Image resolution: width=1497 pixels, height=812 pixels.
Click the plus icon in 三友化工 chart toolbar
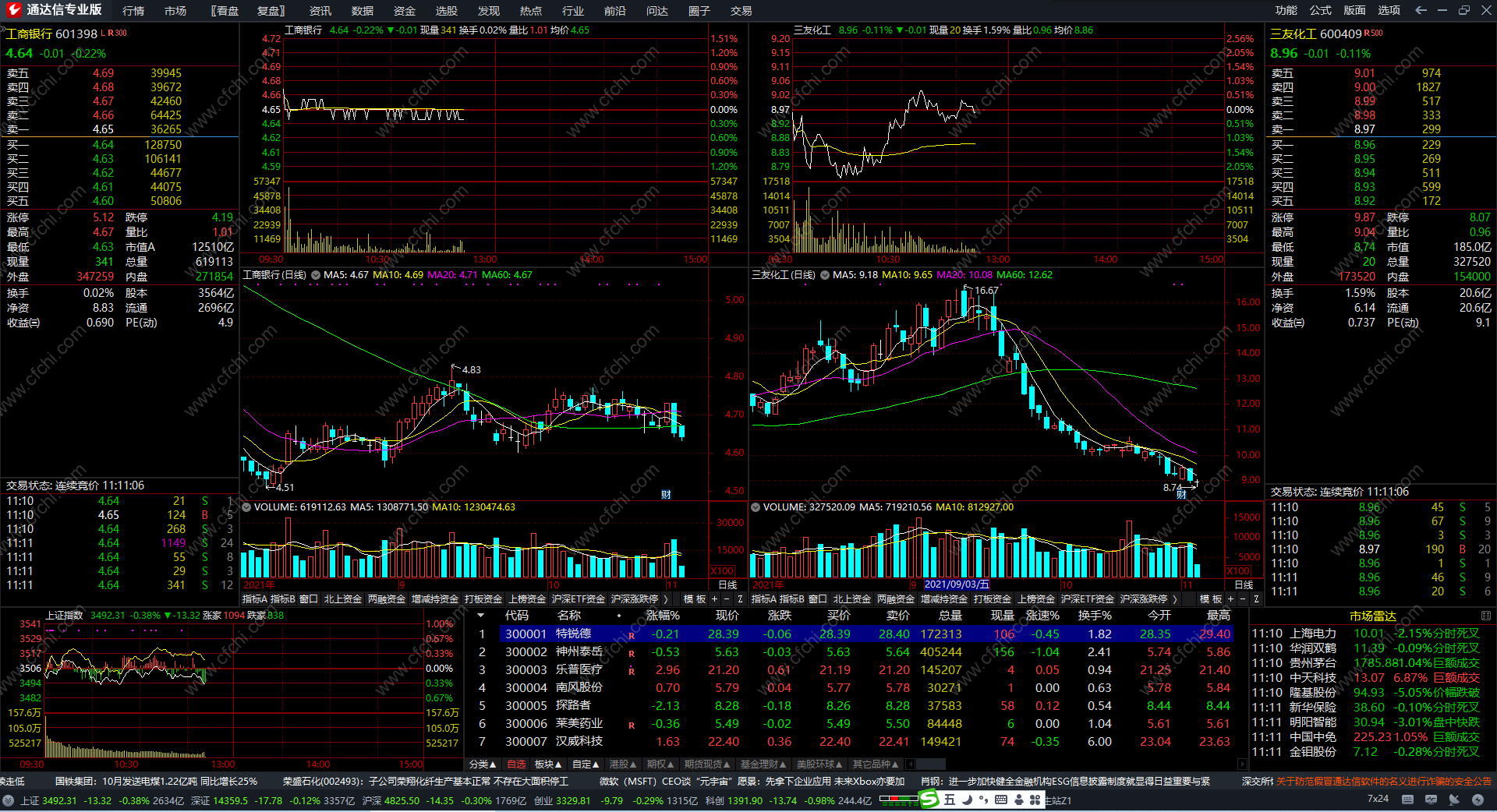pyautogui.click(x=1230, y=598)
